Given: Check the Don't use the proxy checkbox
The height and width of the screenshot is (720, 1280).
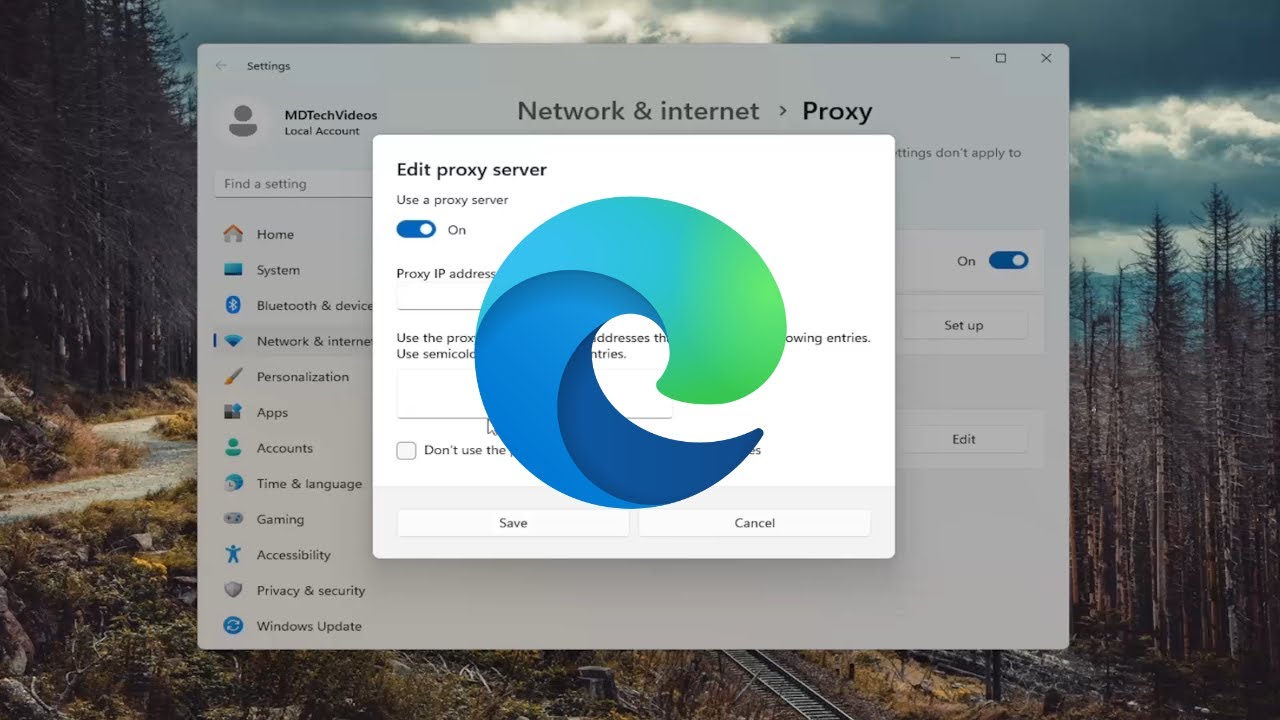Looking at the screenshot, I should (x=406, y=450).
